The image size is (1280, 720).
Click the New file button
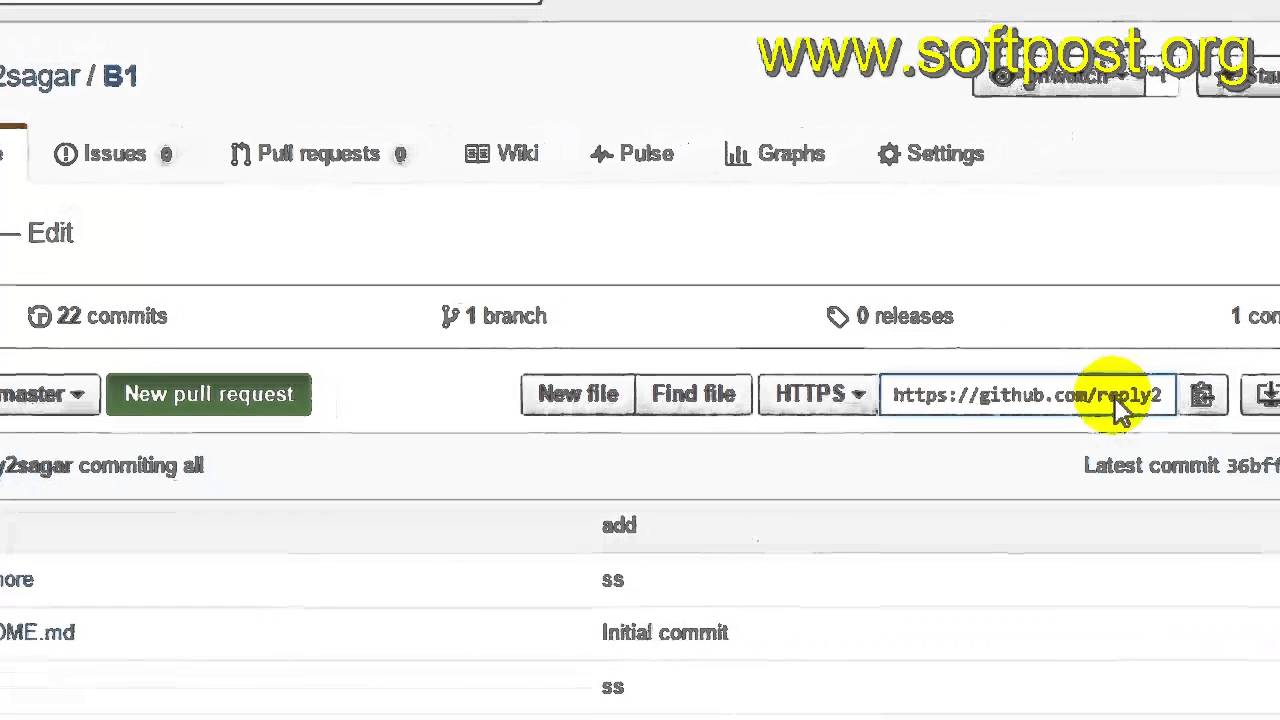pyautogui.click(x=578, y=395)
